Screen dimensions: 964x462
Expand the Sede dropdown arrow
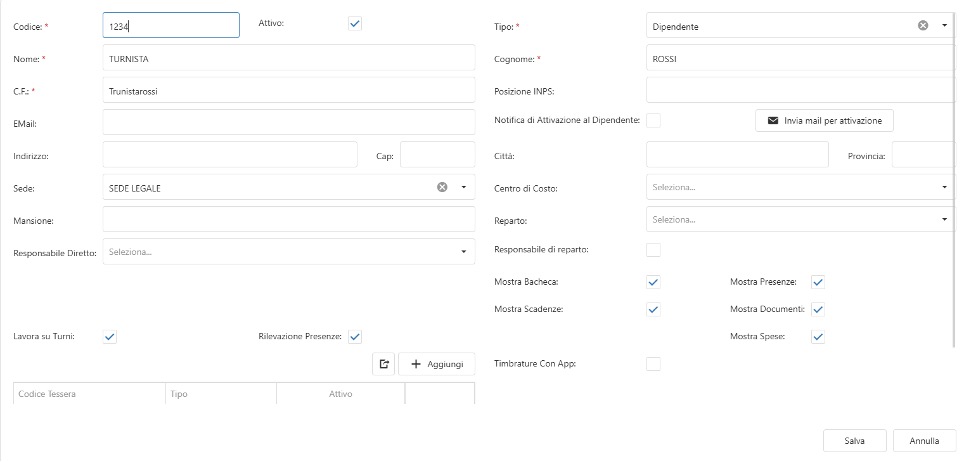[x=463, y=187]
